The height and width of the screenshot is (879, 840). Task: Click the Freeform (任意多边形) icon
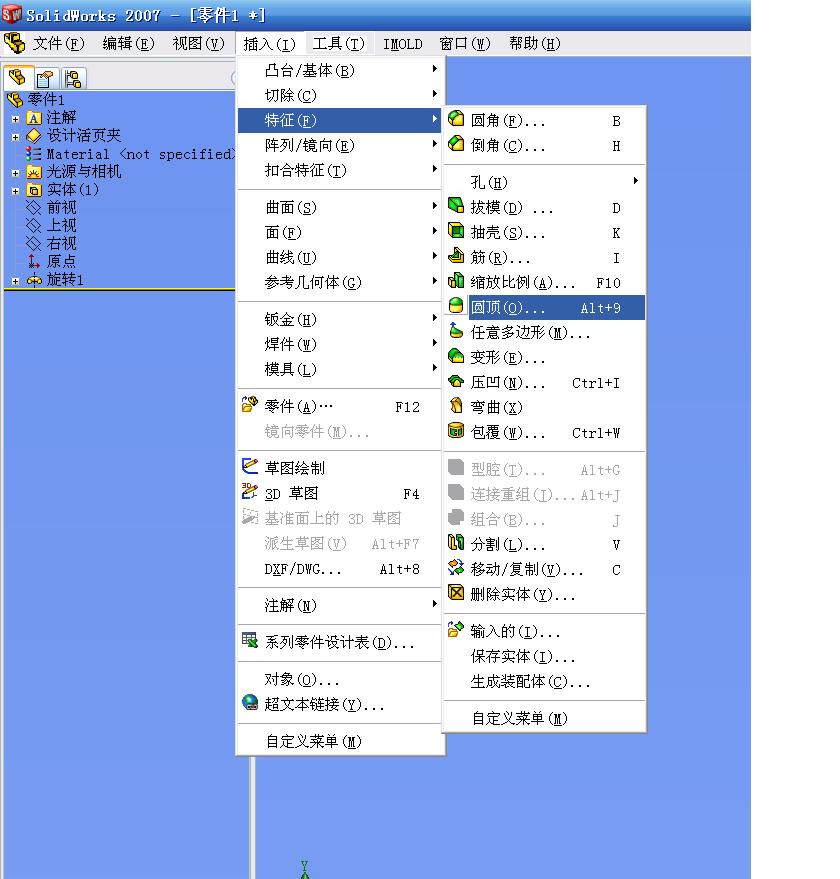tap(456, 331)
